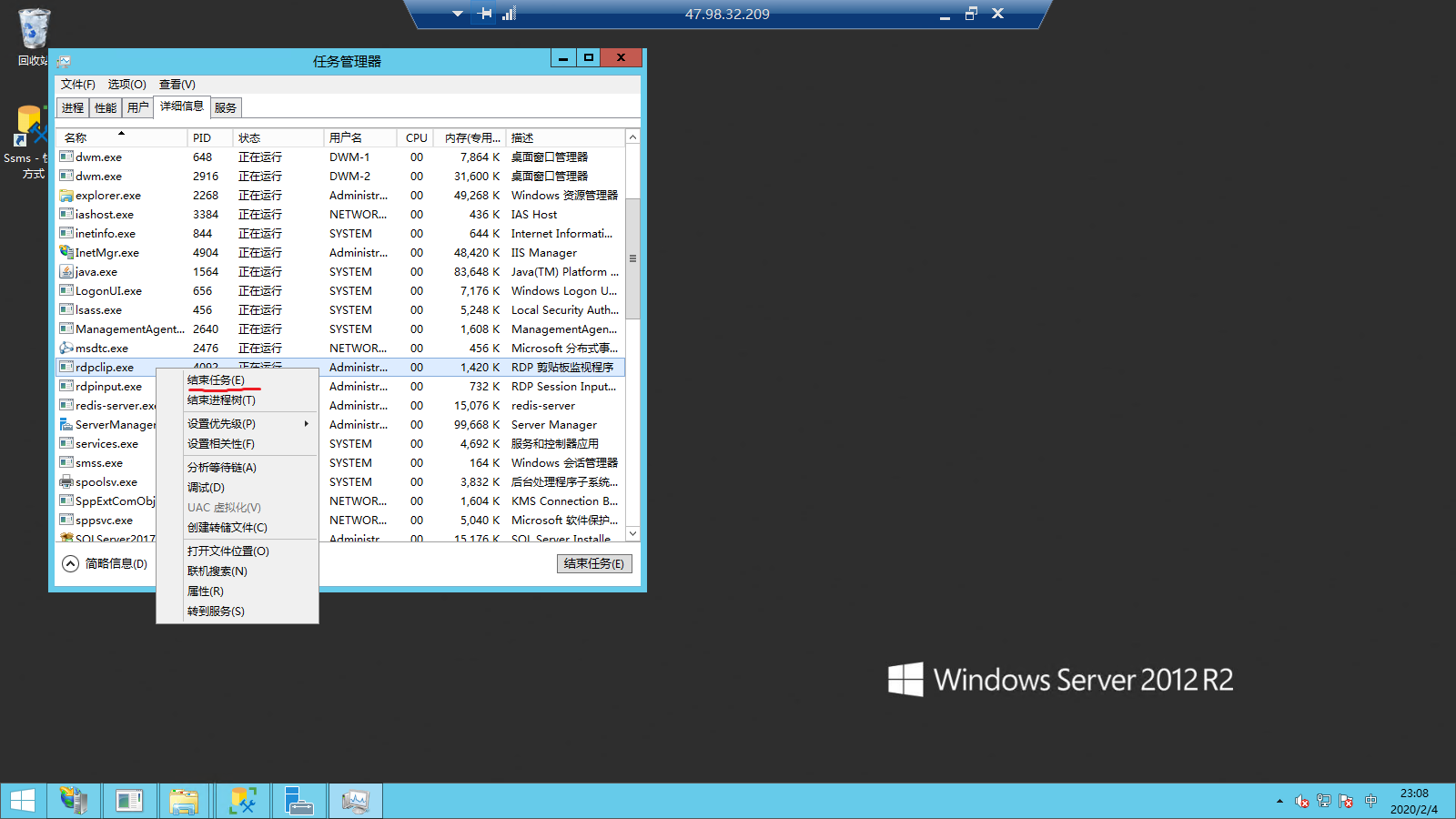The image size is (1456, 819).
Task: Choose 打开文件位置(O) in the context menu
Action: (238, 551)
